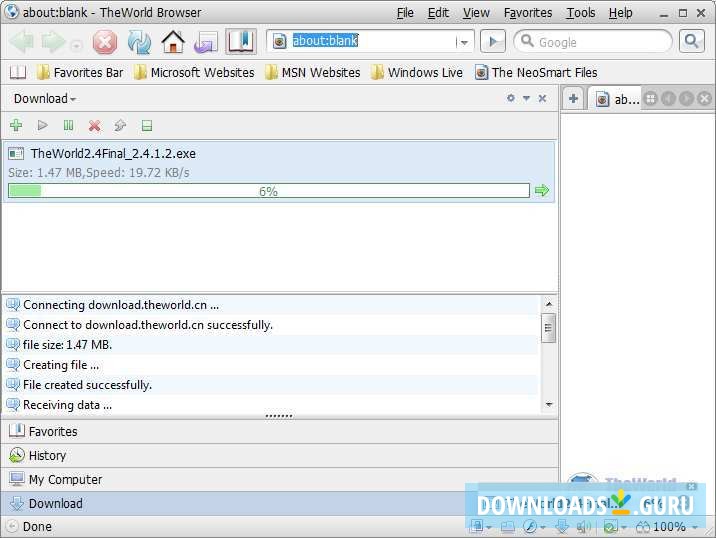Click the Back navigation arrow

[x=21, y=42]
